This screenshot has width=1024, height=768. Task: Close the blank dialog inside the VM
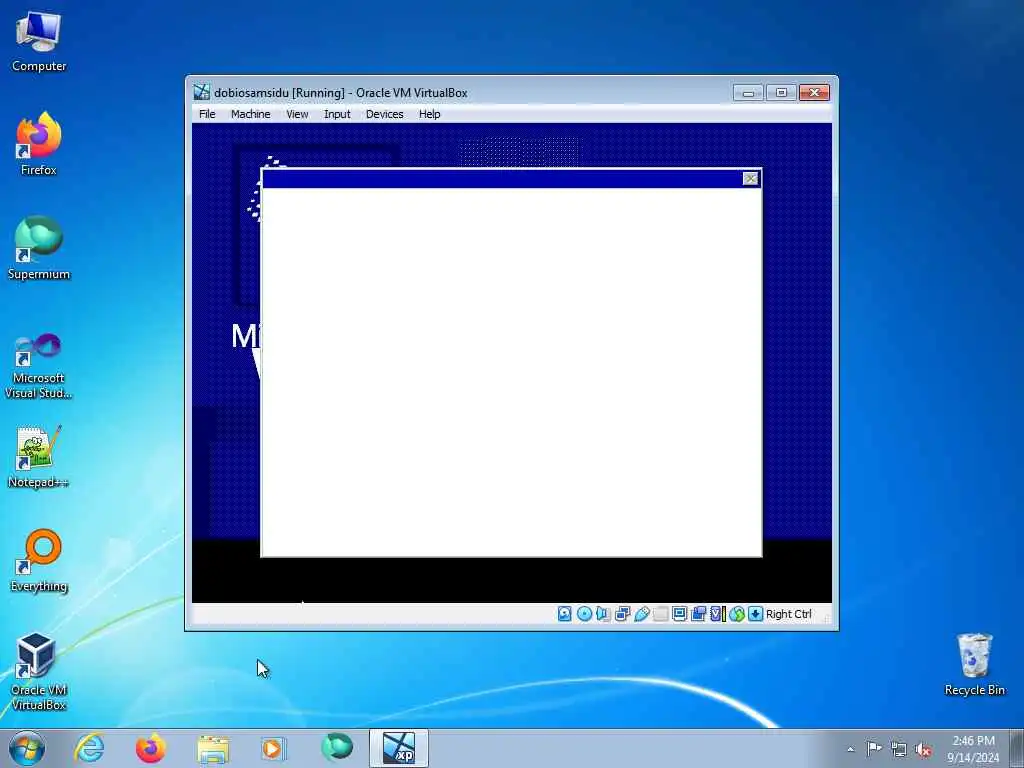(x=751, y=179)
